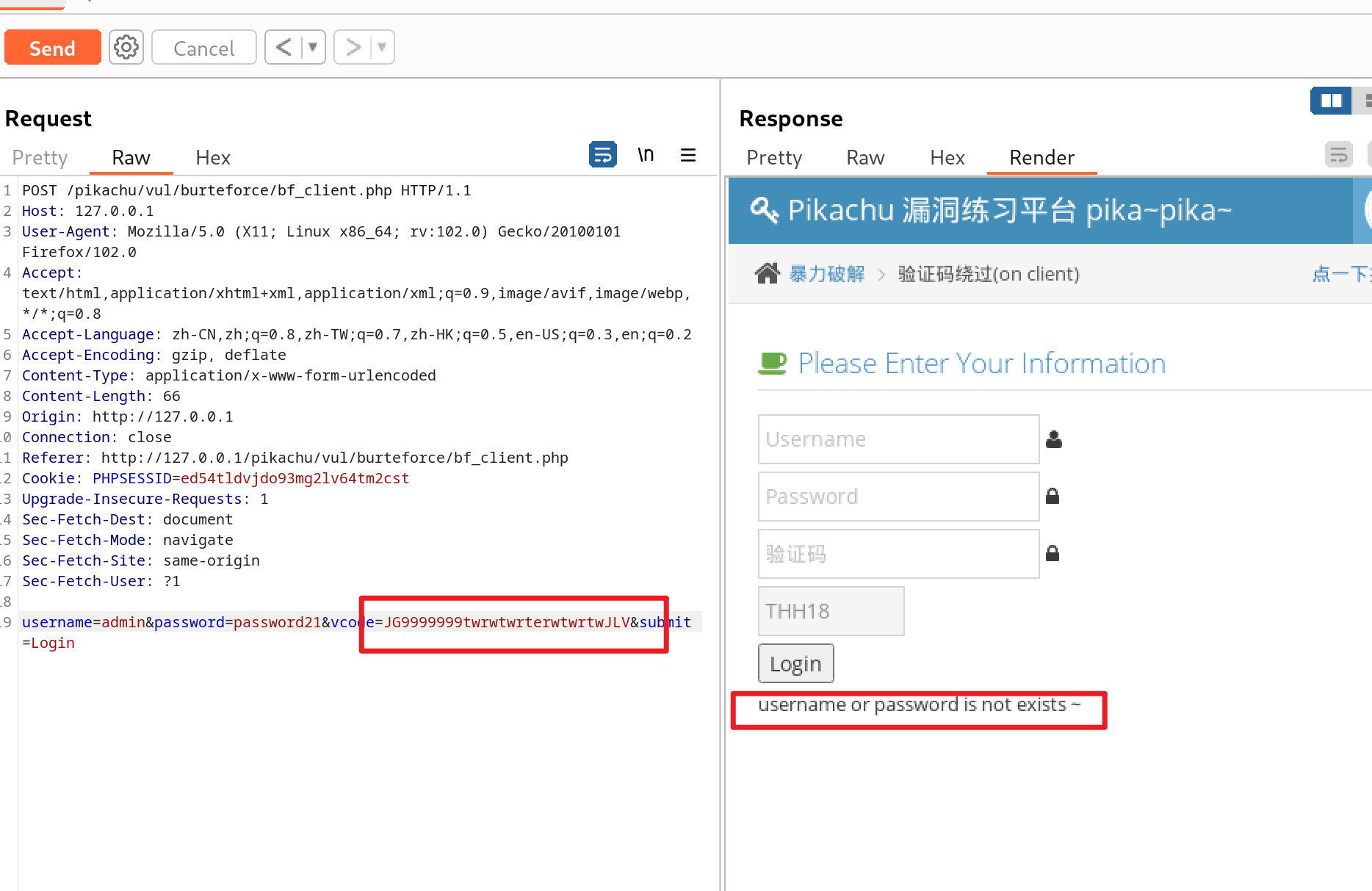Click the username=admin body parameter
Screen dimensions: 1372x891
tap(83, 622)
